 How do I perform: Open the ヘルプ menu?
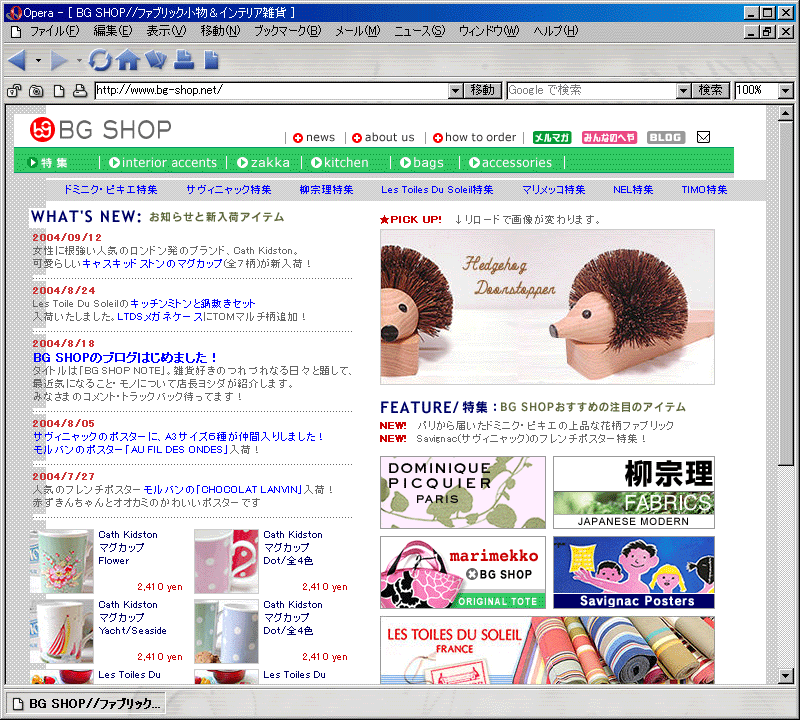(556, 31)
